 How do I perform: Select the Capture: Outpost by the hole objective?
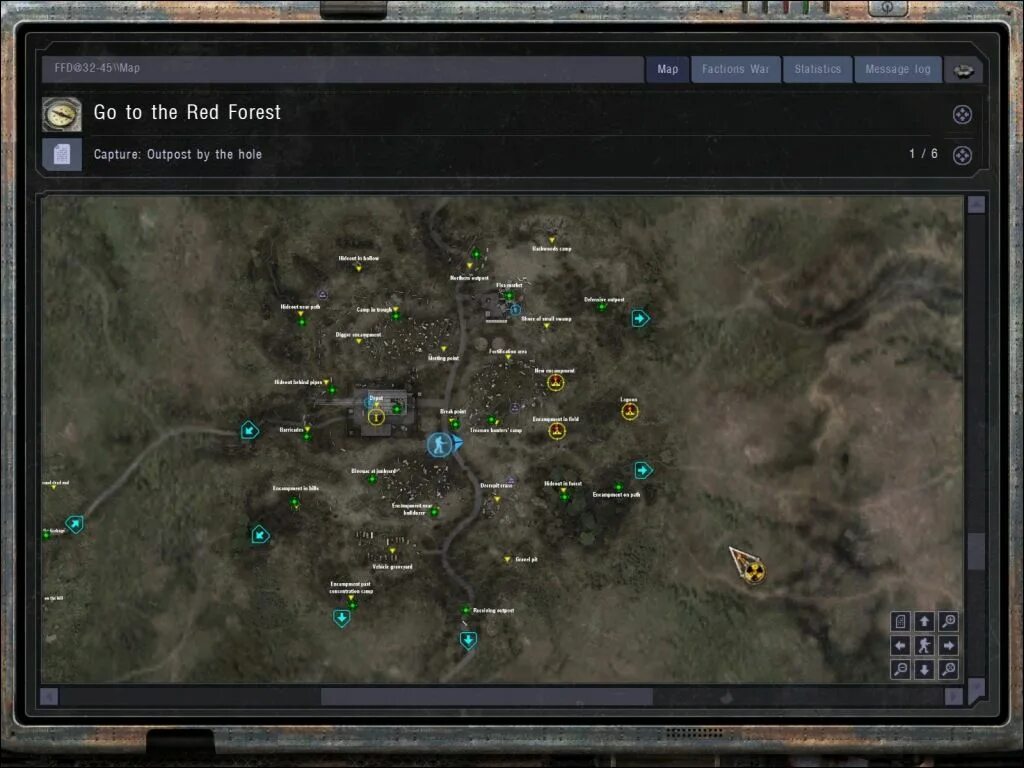[x=178, y=155]
